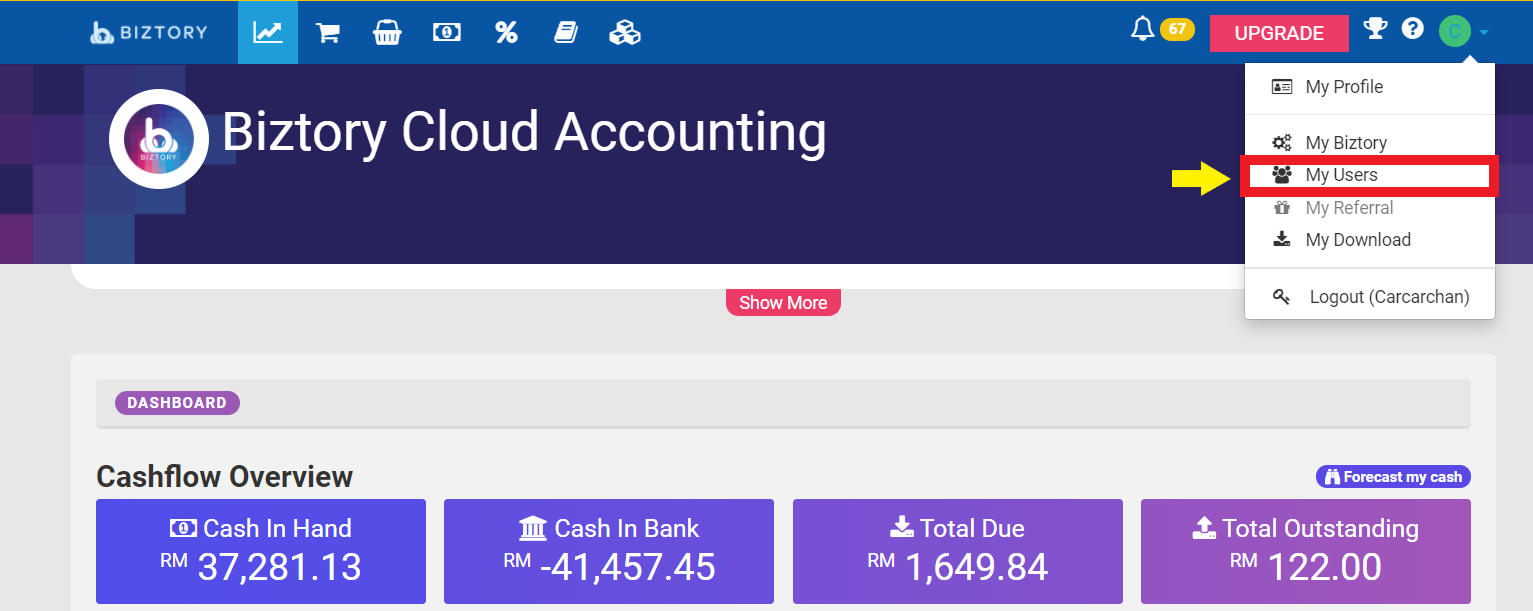Open the dashboard chart icon in navbar
The height and width of the screenshot is (611, 1533).
[x=268, y=33]
